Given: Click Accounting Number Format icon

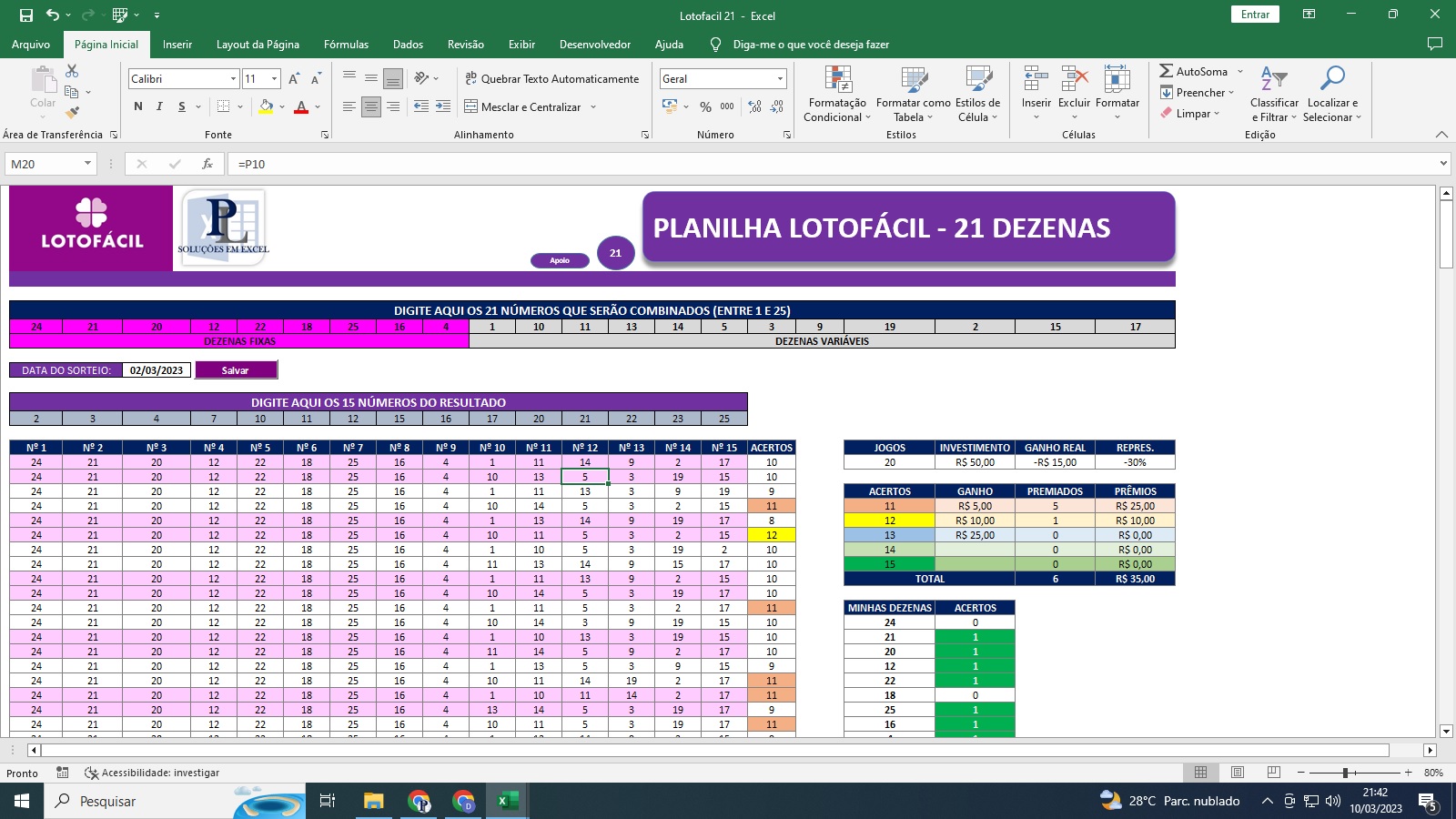Looking at the screenshot, I should click(670, 106).
